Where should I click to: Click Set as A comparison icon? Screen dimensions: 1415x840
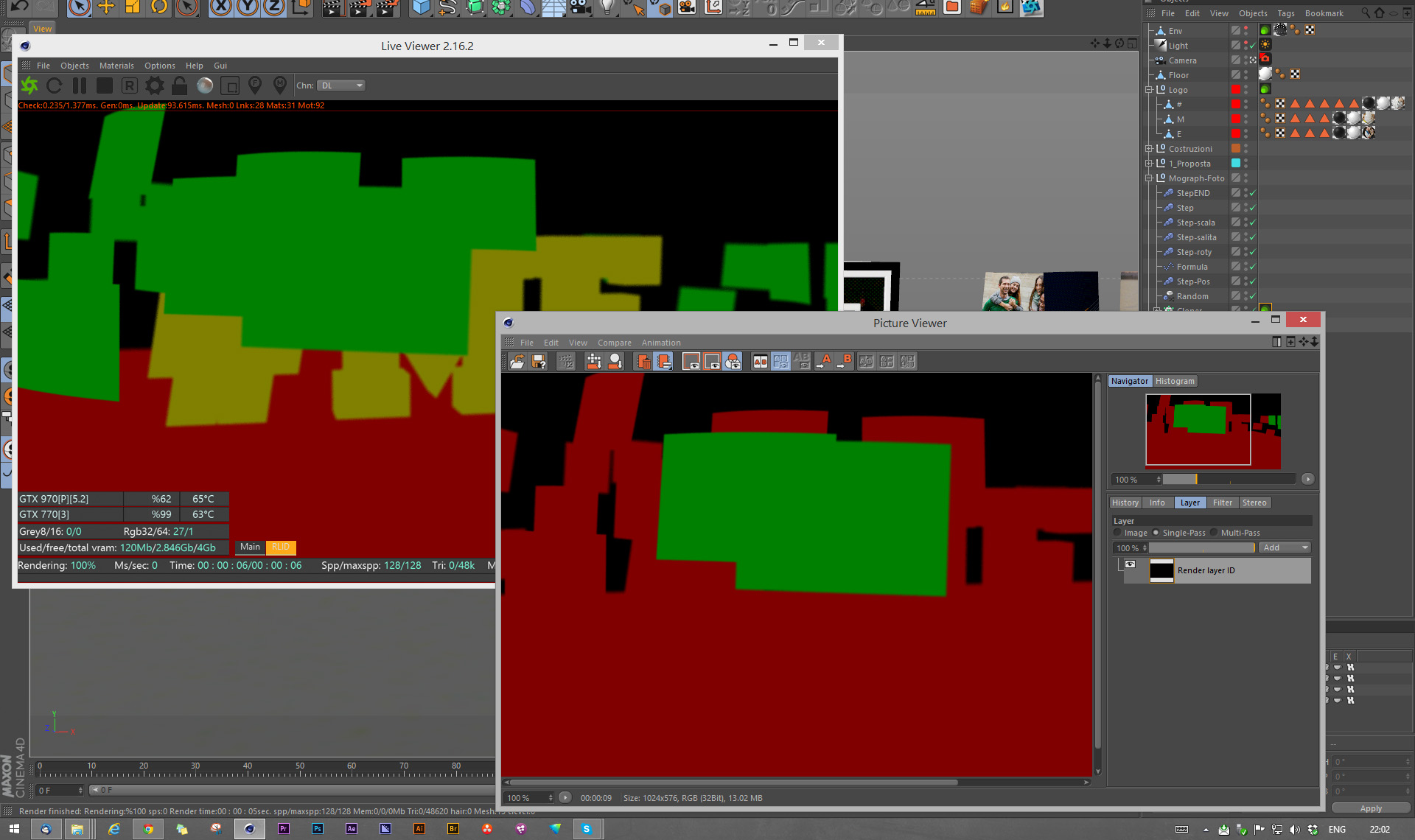825,361
